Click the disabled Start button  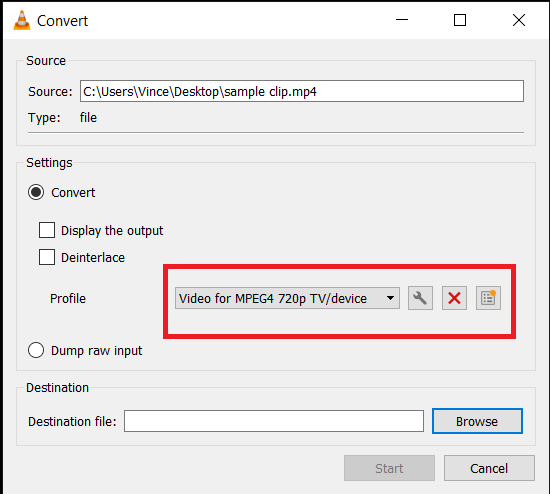389,468
